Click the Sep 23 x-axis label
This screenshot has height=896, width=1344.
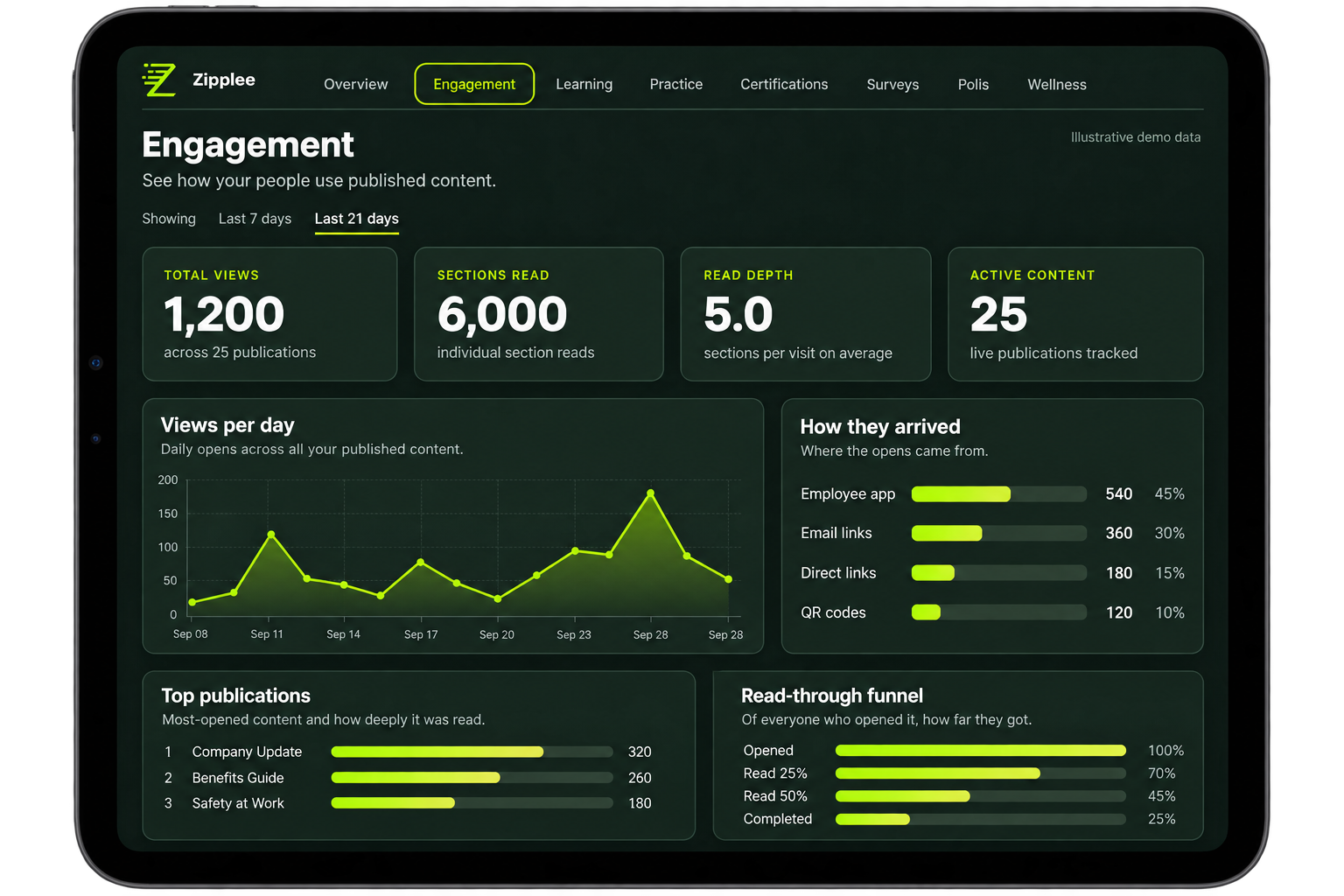pos(574,634)
